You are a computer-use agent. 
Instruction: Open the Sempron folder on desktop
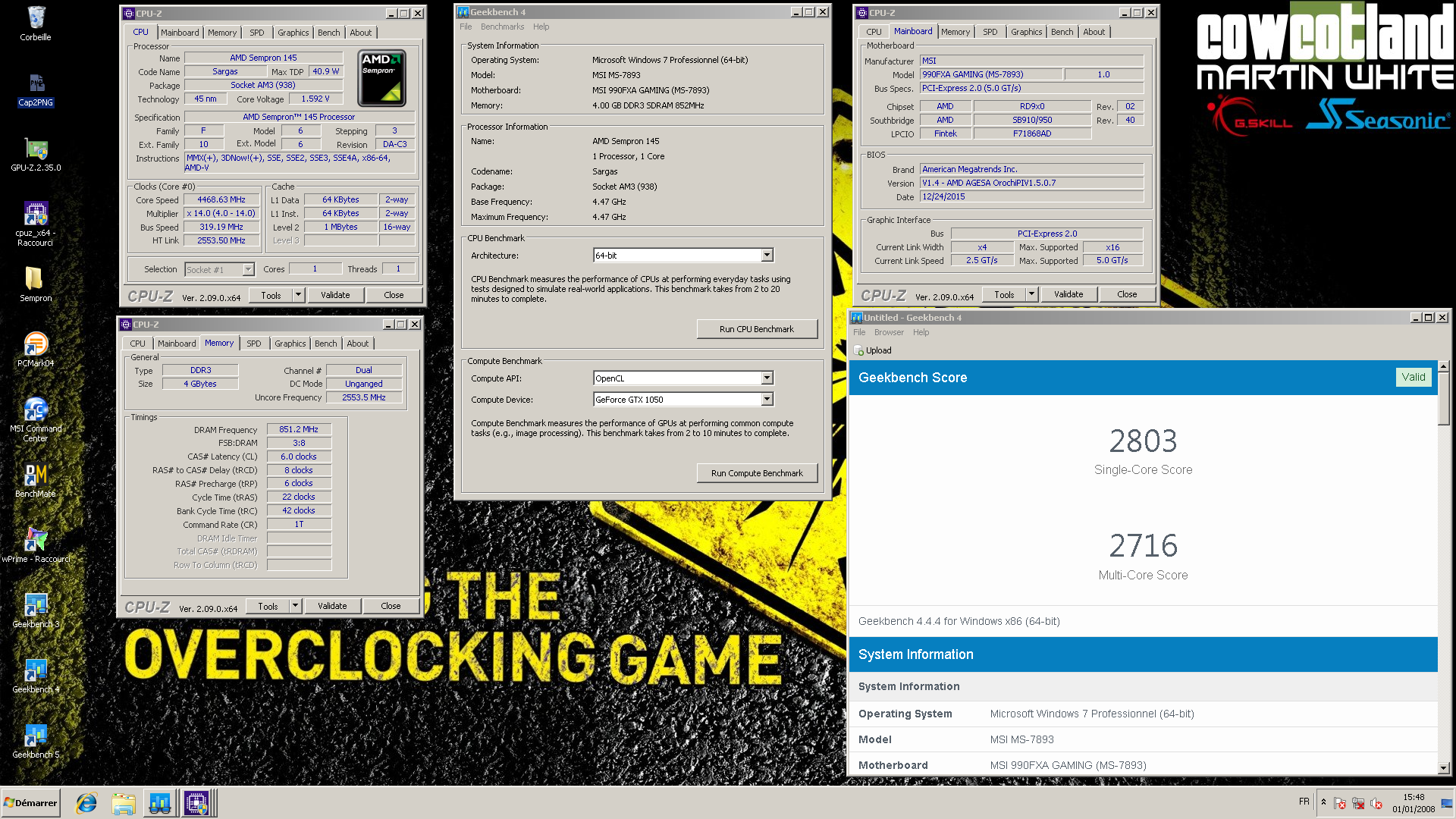click(x=36, y=284)
